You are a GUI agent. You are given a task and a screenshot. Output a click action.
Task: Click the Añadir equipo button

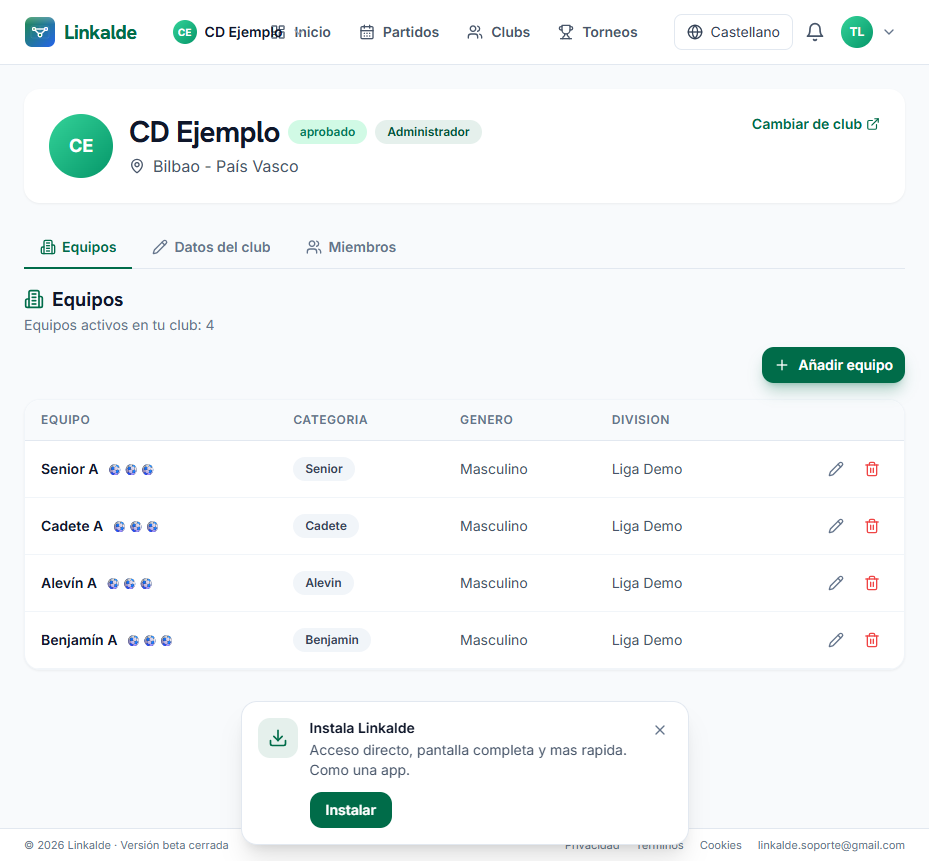point(833,365)
